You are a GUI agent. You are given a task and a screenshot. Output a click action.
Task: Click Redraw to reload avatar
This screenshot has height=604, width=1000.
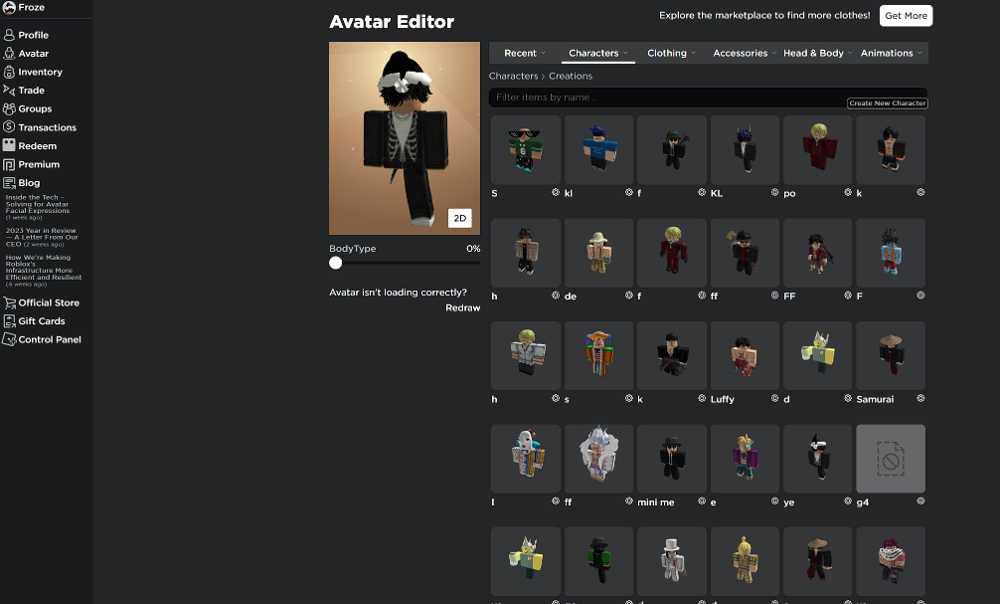click(462, 308)
